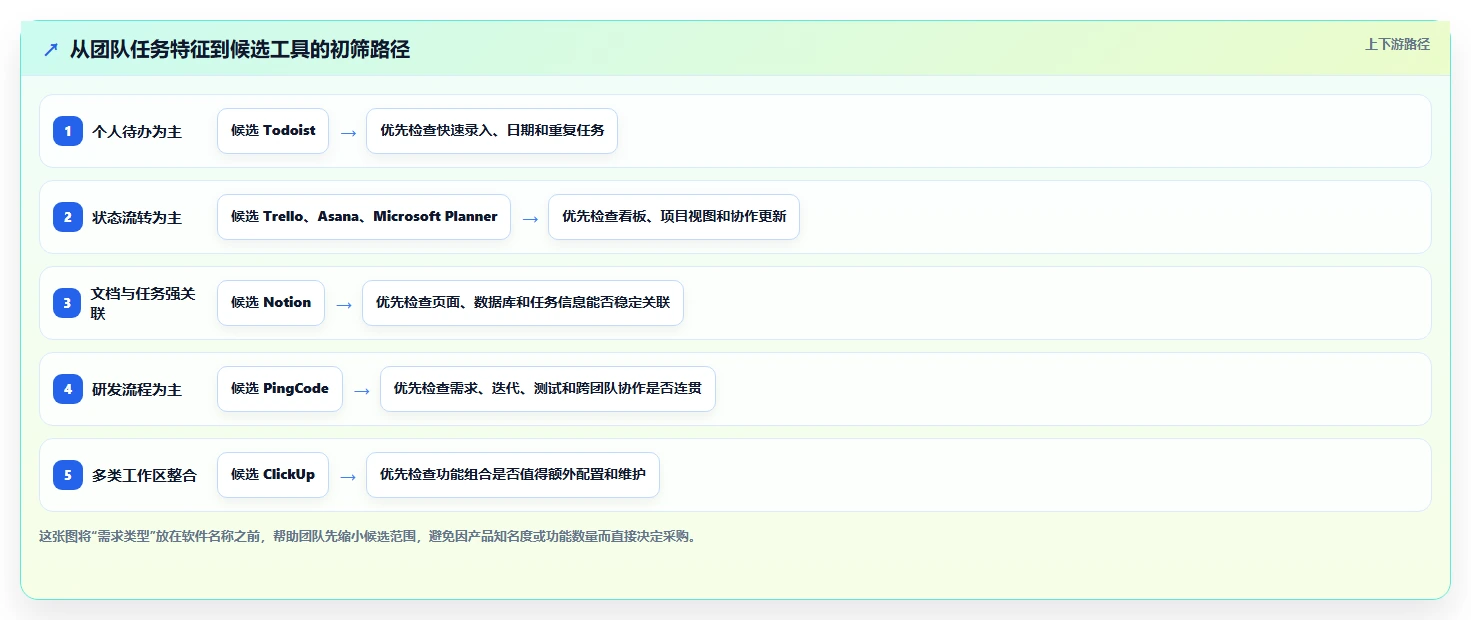Screen dimensions: 1471x620
Task: Select step number badge 5
Action: pyautogui.click(x=68, y=474)
